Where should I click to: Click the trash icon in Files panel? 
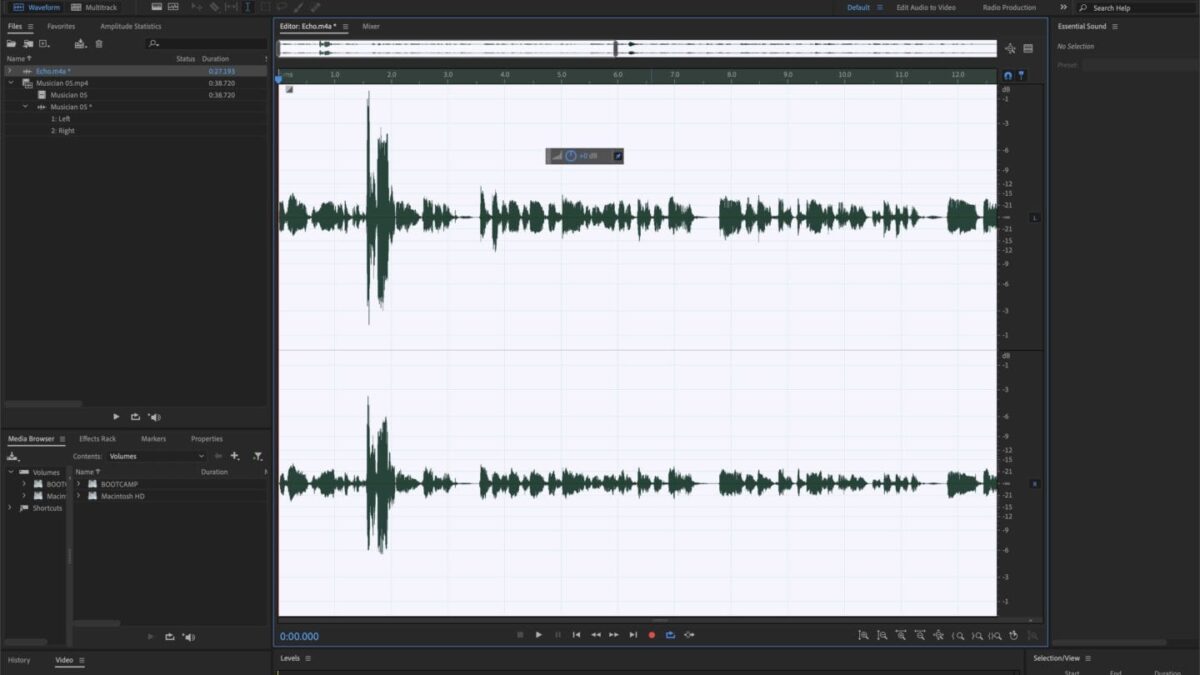pyautogui.click(x=98, y=43)
